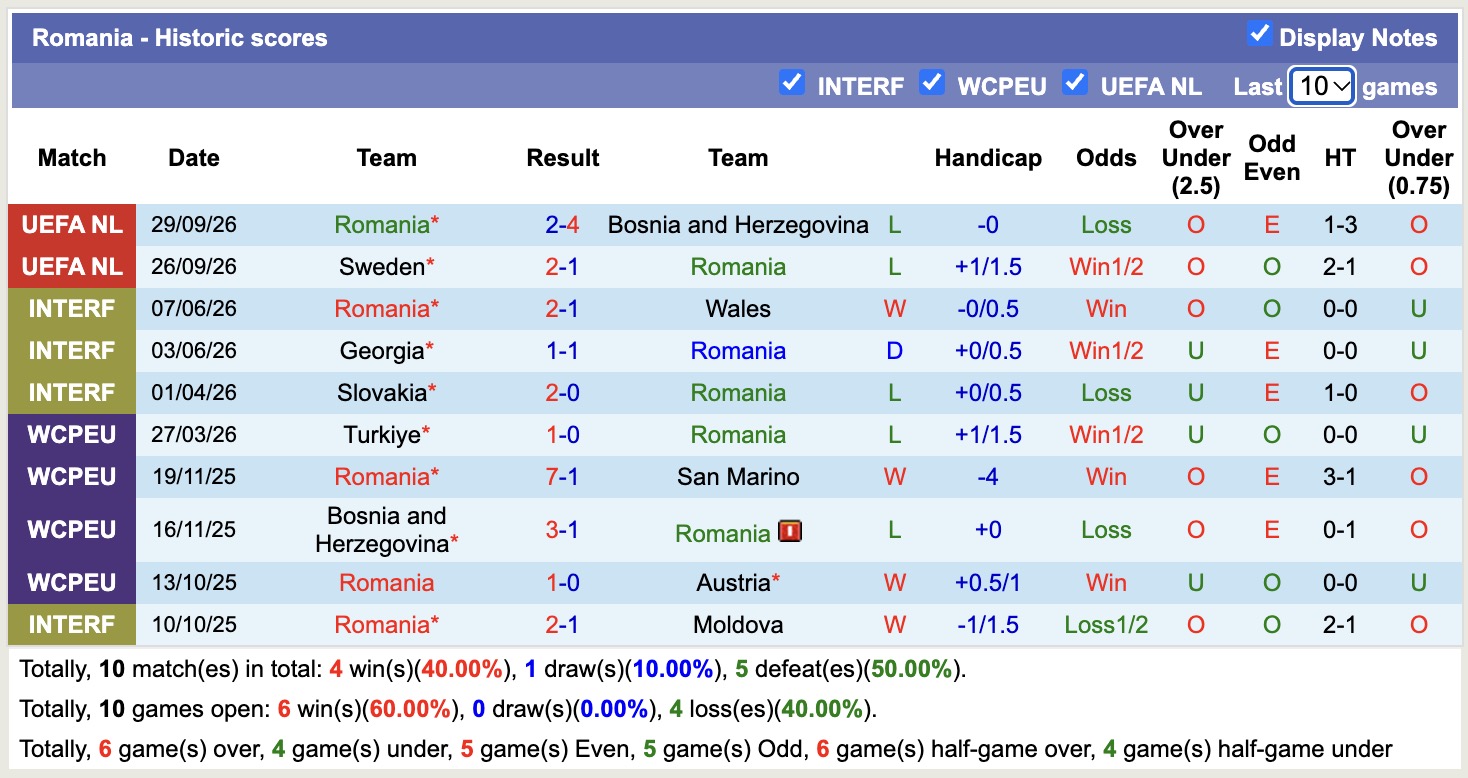
Task: Toggle the INTERF competition checkbox
Action: [792, 82]
